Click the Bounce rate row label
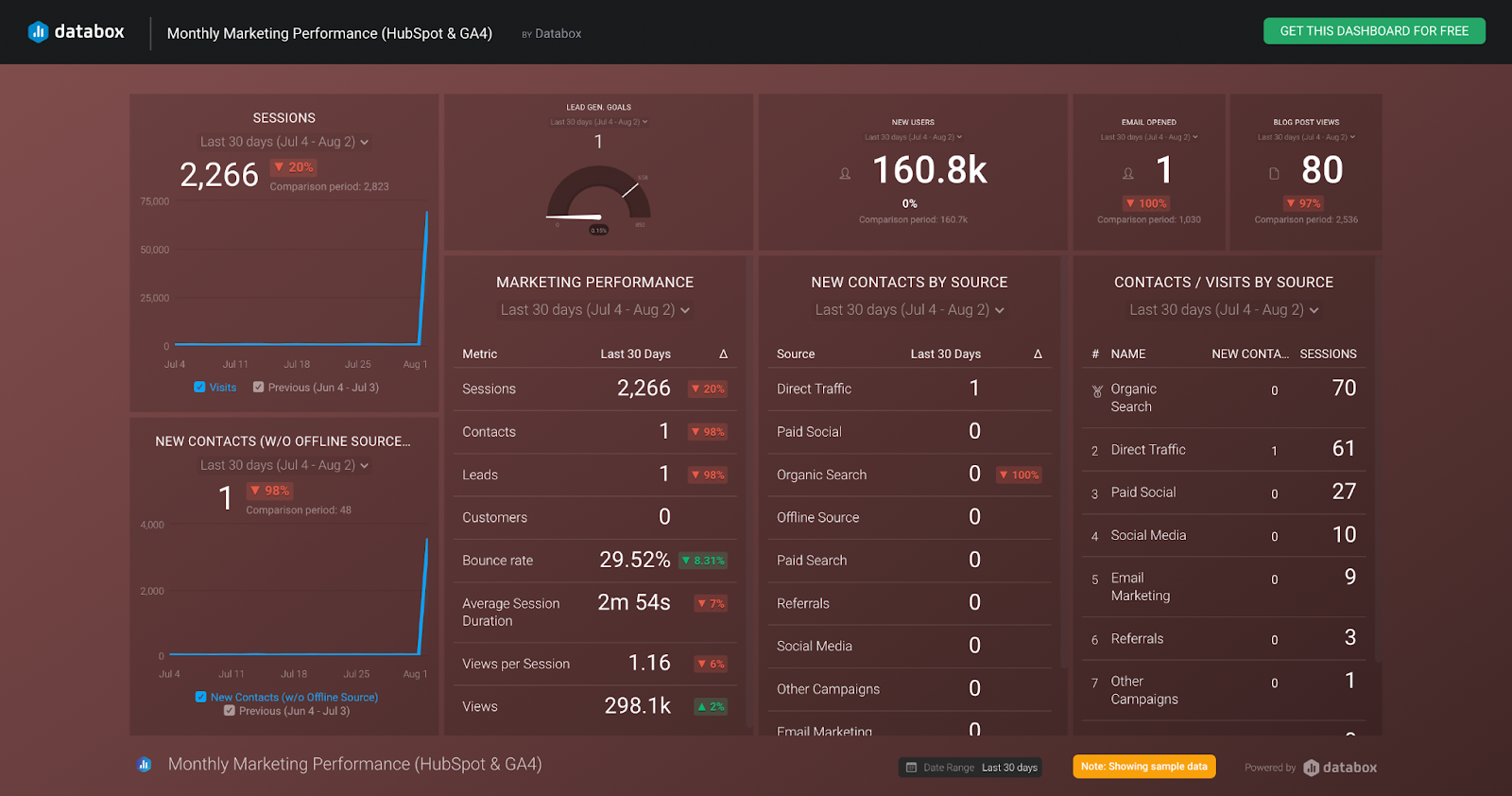The image size is (1512, 796). pos(498,561)
